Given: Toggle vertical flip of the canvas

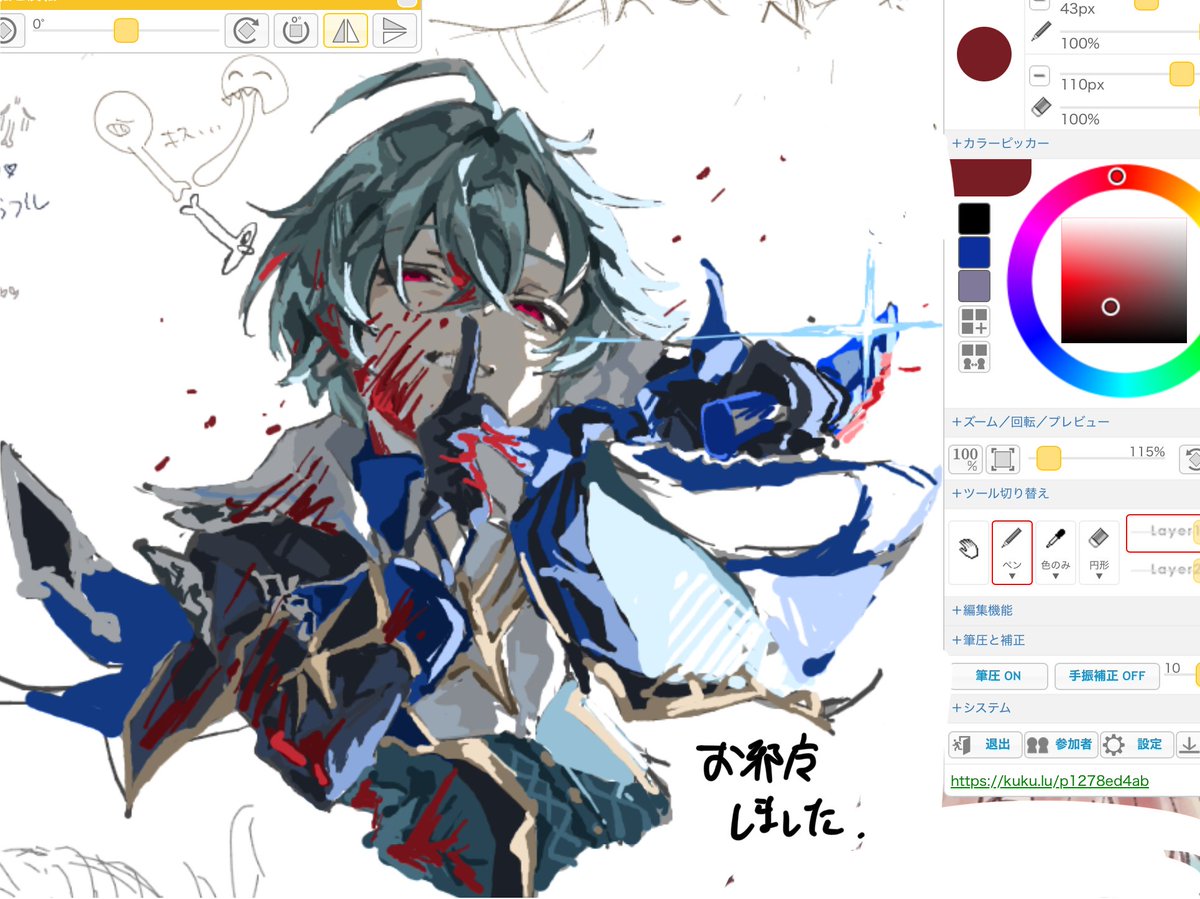Looking at the screenshot, I should tap(394, 30).
